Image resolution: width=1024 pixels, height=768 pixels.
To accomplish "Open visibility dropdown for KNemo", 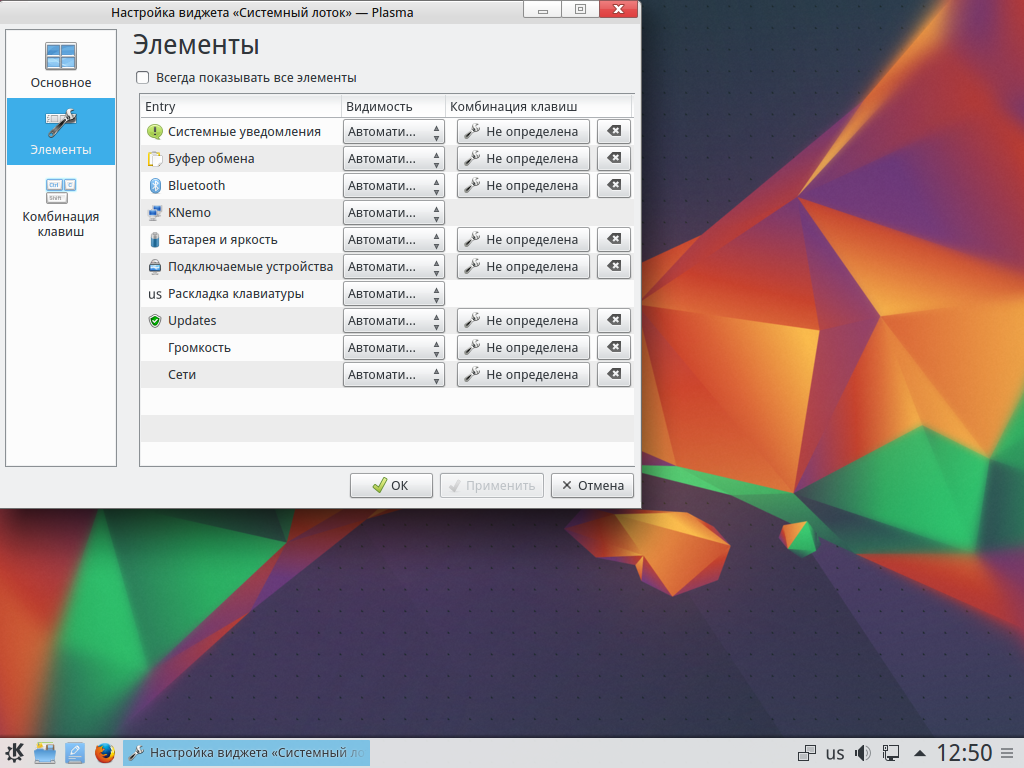I will [x=394, y=212].
